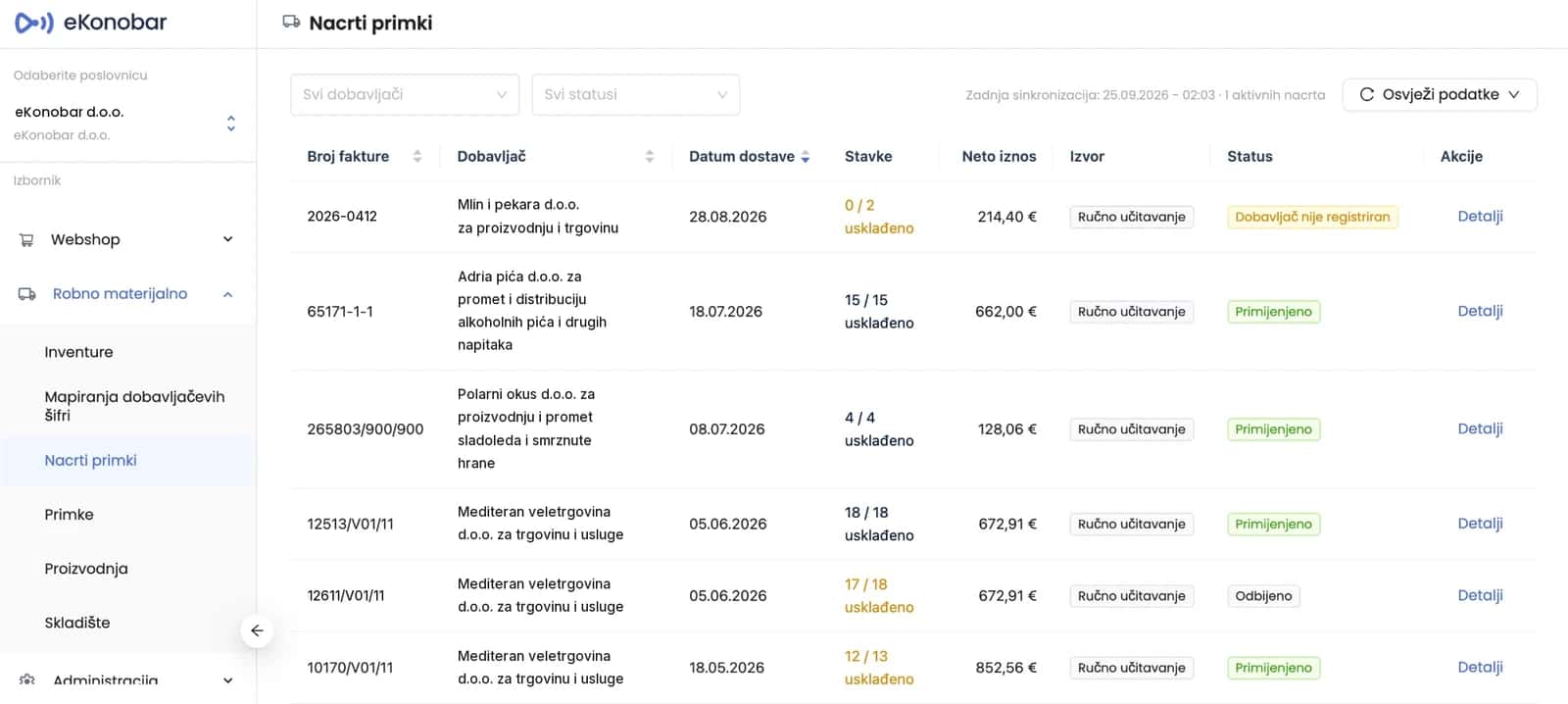Click the truck icon beside Nacrti primki title

[x=291, y=22]
